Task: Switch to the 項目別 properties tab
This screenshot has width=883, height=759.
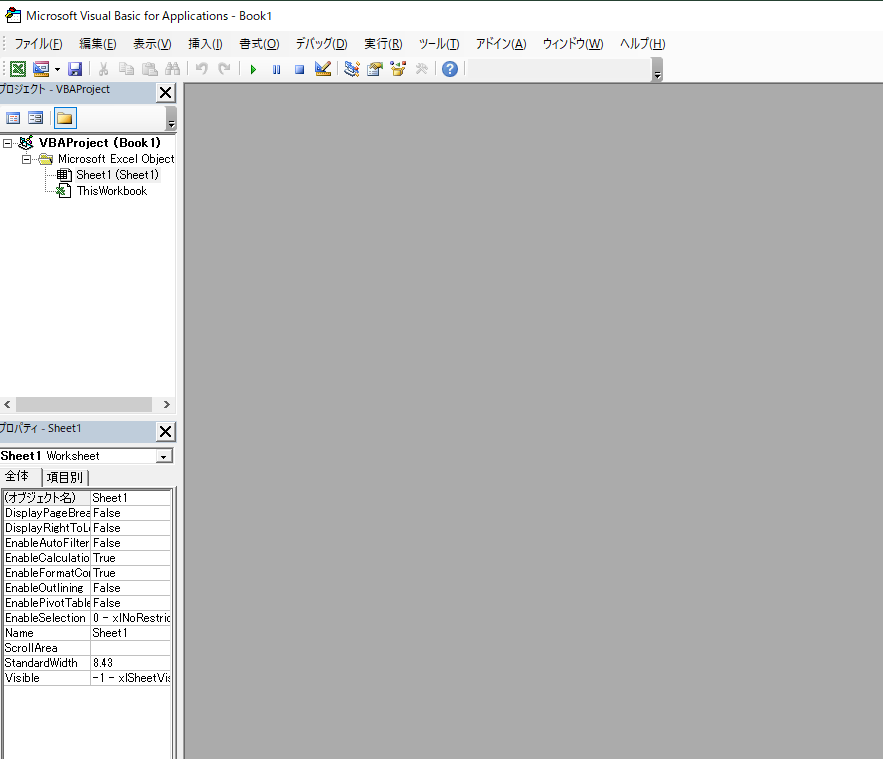Action: [x=65, y=477]
